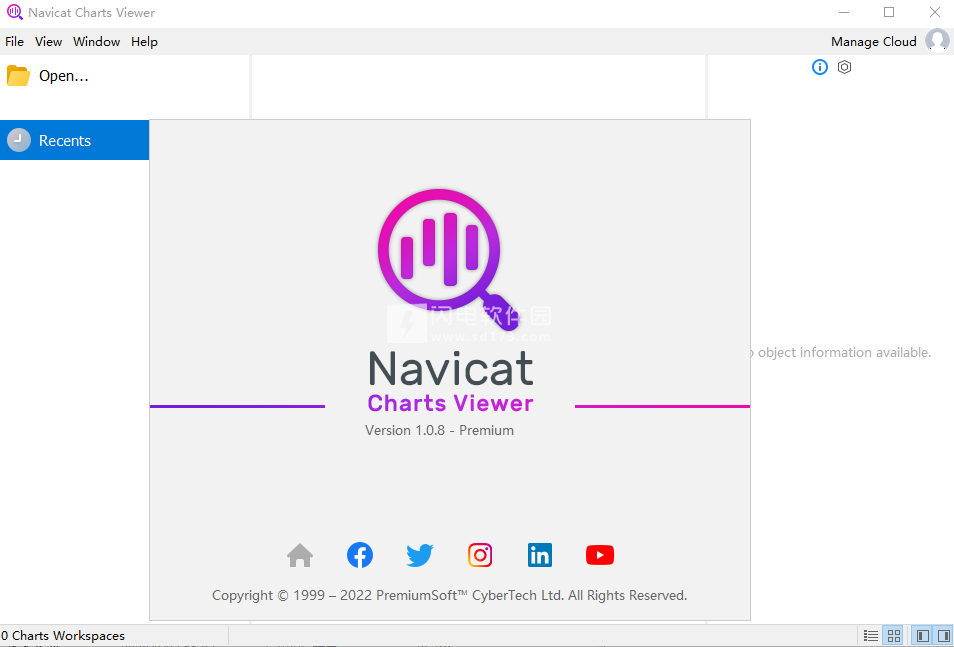Toggle the right information pane
Screen dimensions: 954x647
click(943, 636)
